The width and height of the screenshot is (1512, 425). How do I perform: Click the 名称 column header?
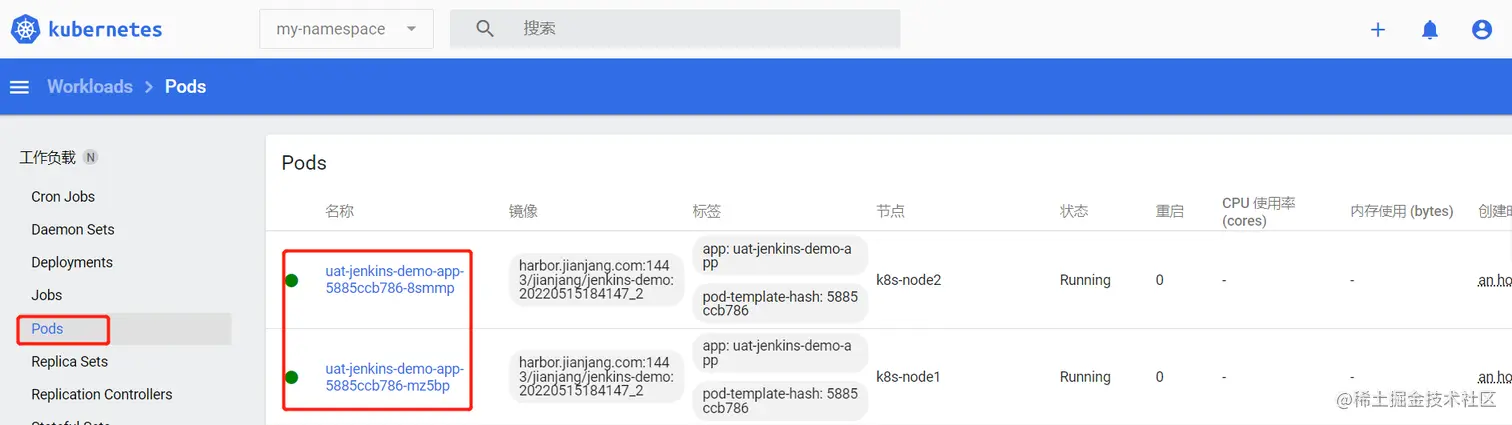click(339, 211)
